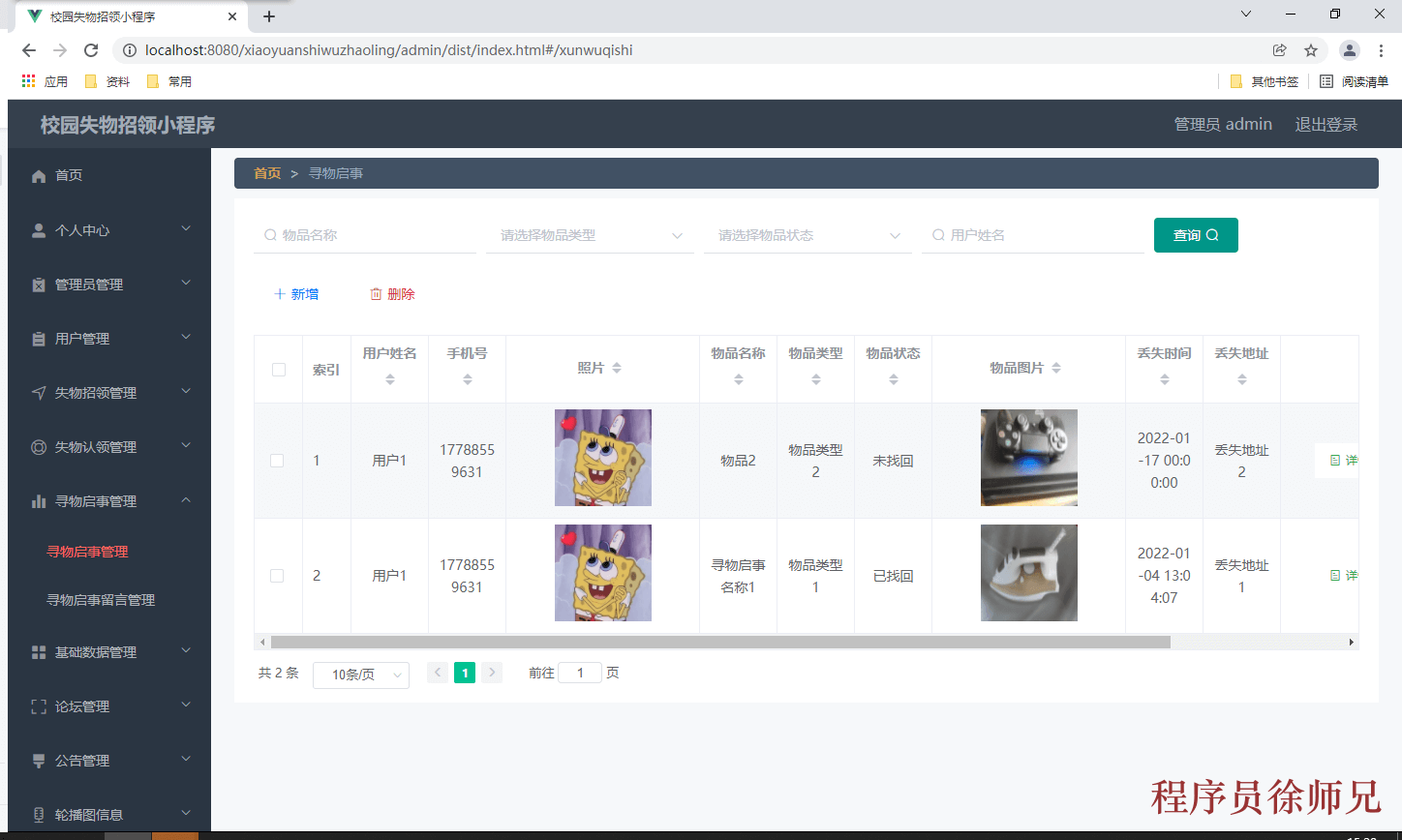The height and width of the screenshot is (840, 1402).
Task: Open the 请选择物品类型 dropdown
Action: pyautogui.click(x=590, y=235)
